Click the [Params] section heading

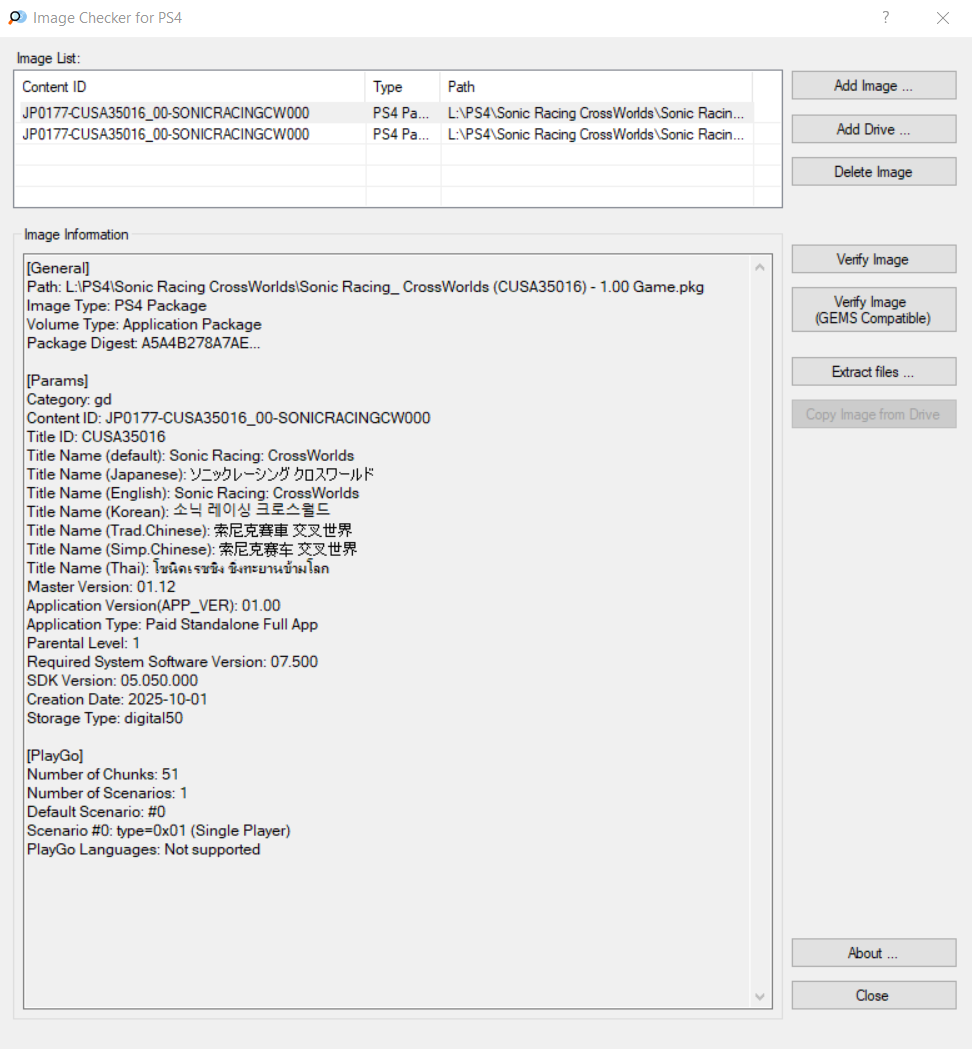57,381
